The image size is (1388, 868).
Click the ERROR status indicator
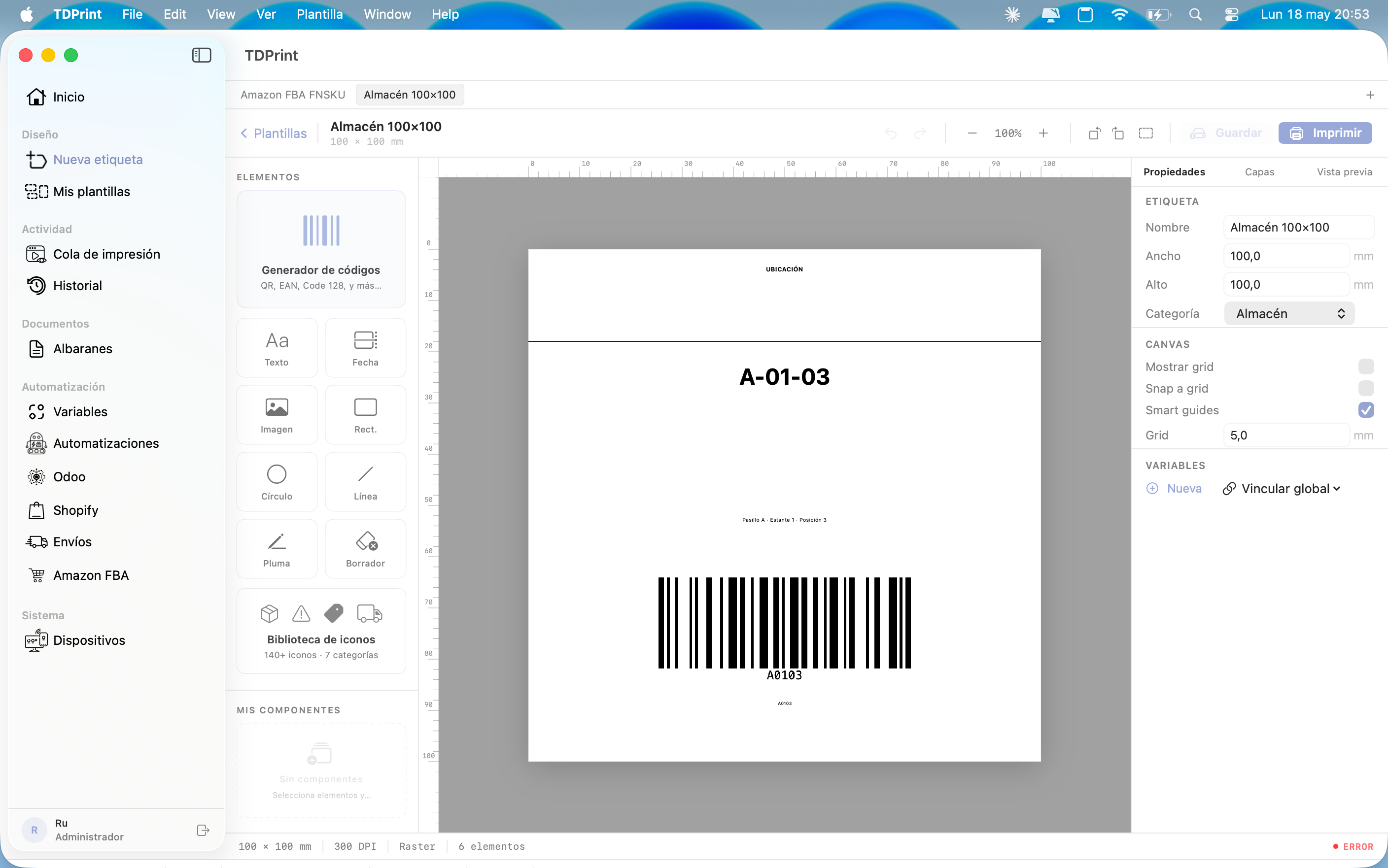(x=1353, y=847)
